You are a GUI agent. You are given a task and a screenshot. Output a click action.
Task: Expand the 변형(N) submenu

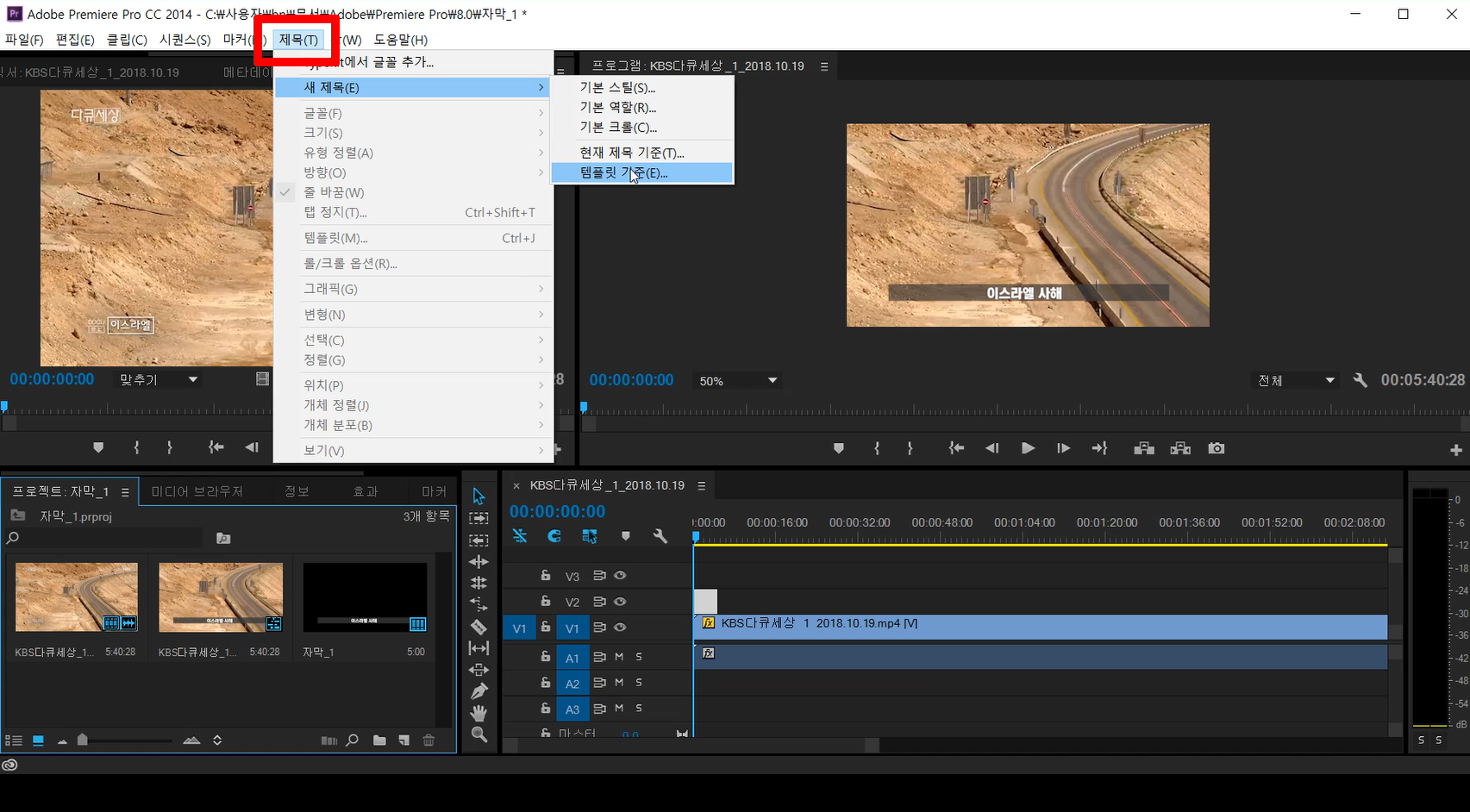coord(414,315)
